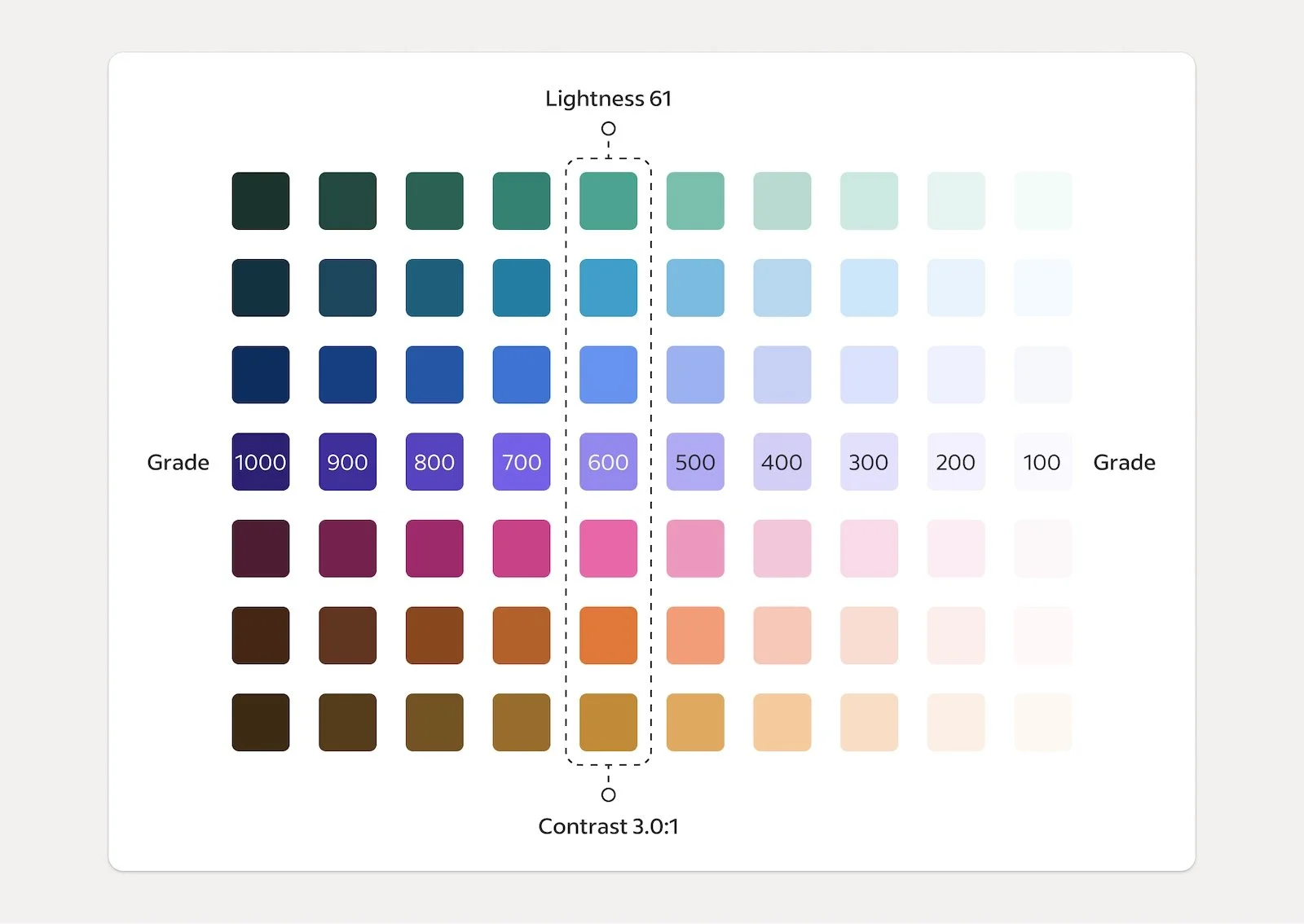Image resolution: width=1304 pixels, height=924 pixels.
Task: Select the purple swatch labeled 500
Action: point(695,462)
